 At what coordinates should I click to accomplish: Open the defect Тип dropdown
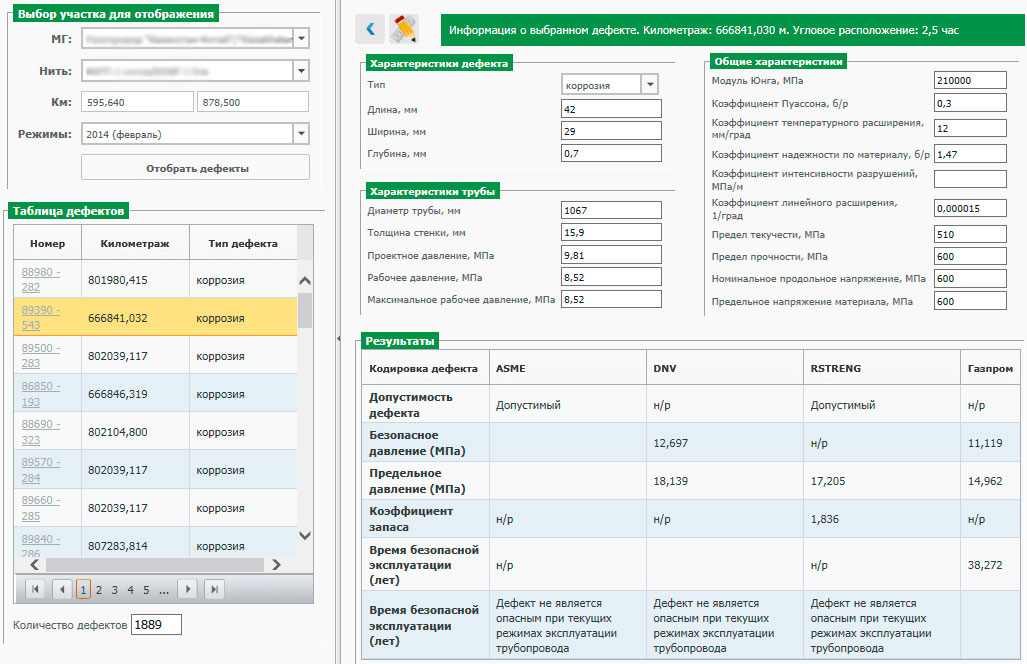(650, 84)
